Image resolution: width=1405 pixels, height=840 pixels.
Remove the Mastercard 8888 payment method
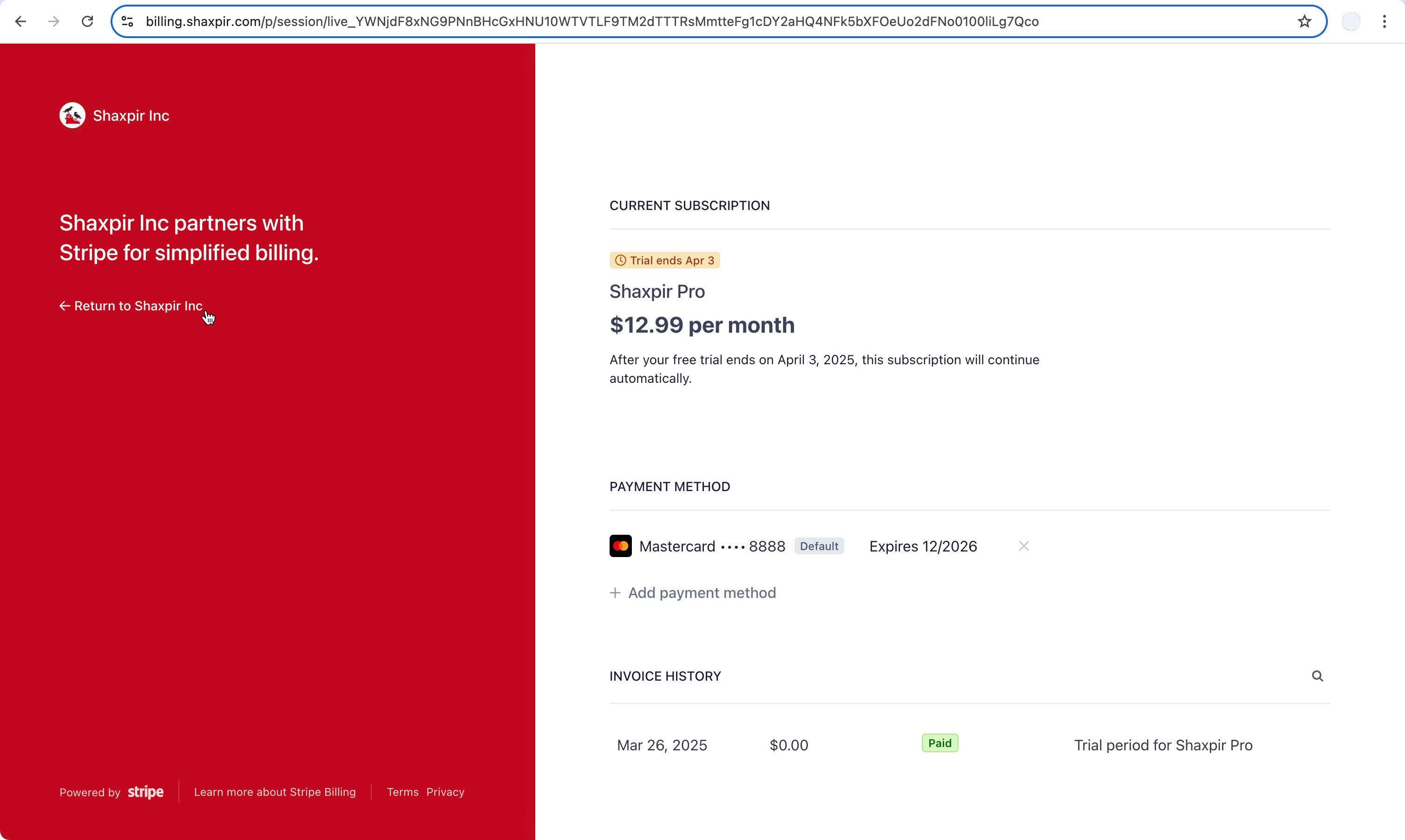[1024, 546]
